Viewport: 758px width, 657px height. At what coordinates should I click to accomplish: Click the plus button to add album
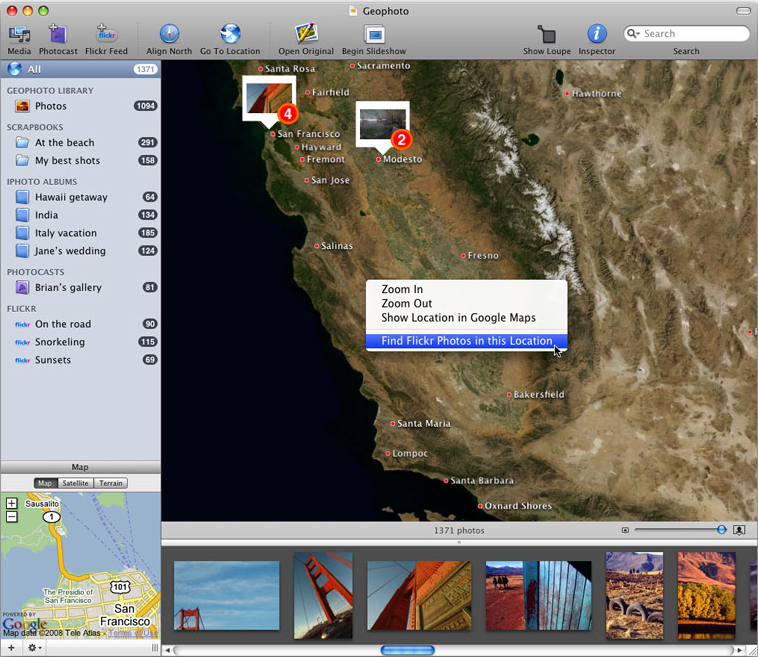pos(10,648)
